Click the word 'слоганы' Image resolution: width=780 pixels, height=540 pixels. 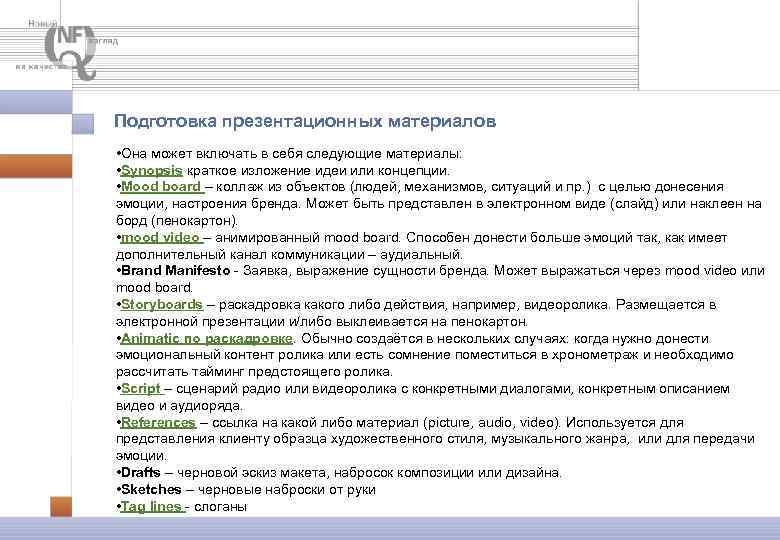(x=220, y=507)
